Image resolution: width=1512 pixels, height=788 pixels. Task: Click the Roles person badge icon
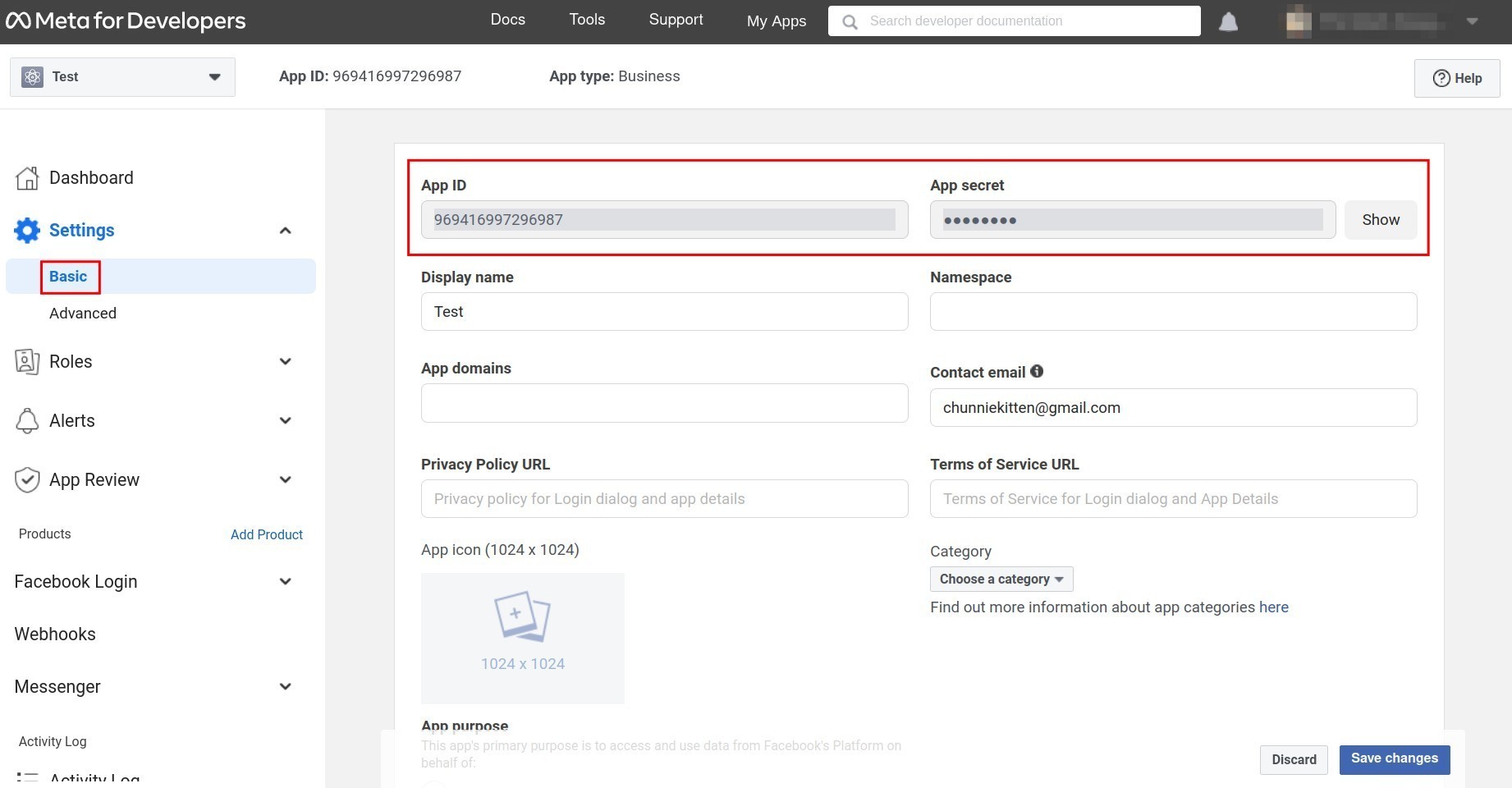tap(27, 362)
